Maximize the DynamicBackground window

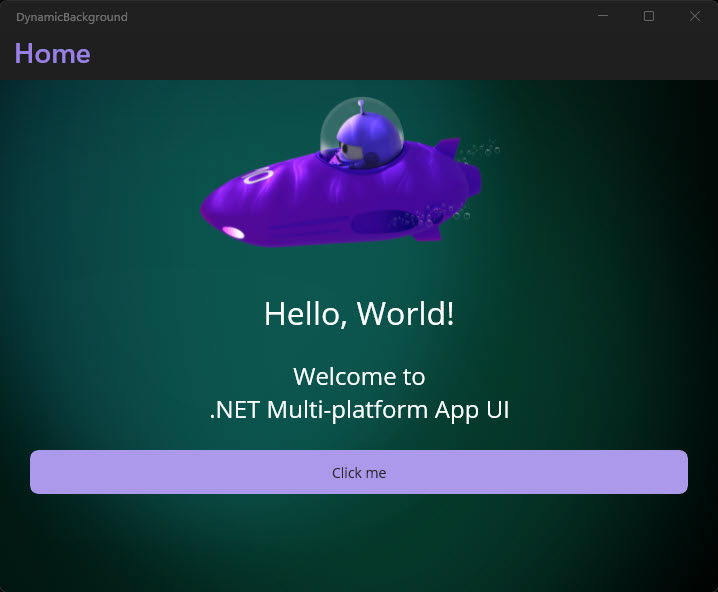[648, 16]
